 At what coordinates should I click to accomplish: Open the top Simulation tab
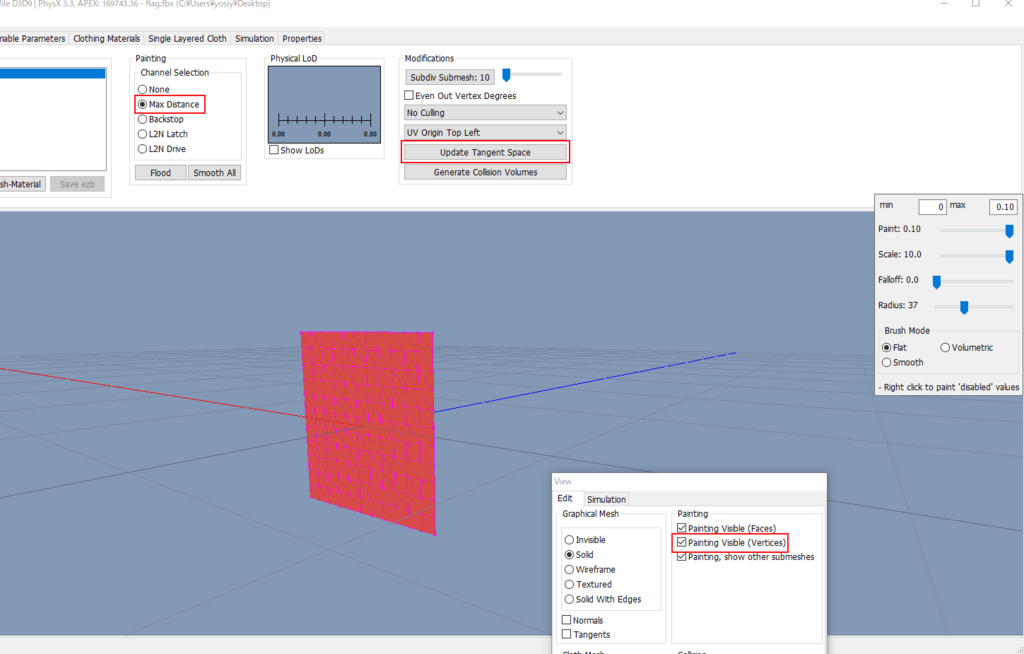pos(255,39)
